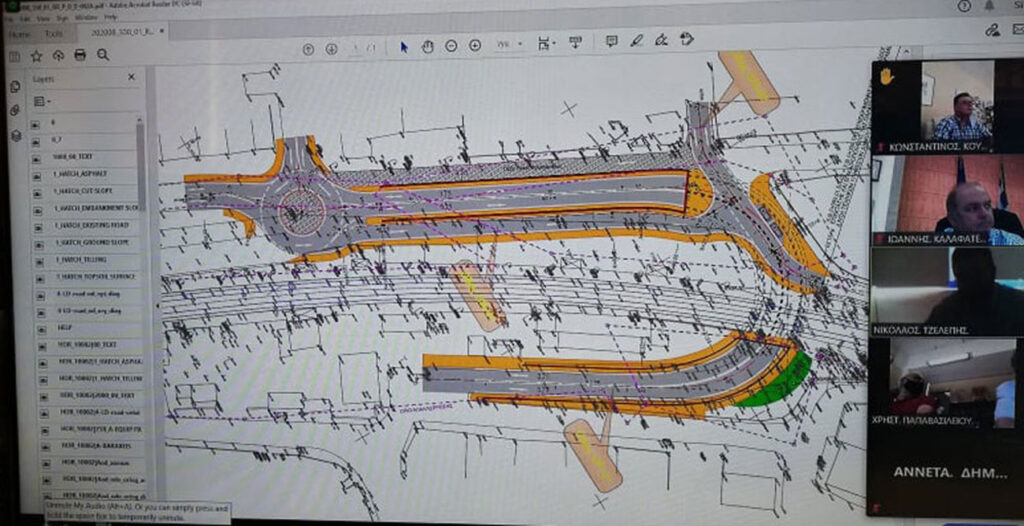This screenshot has height=526, width=1024.
Task: Click the stamp tool icon in toolbar
Action: (686, 39)
